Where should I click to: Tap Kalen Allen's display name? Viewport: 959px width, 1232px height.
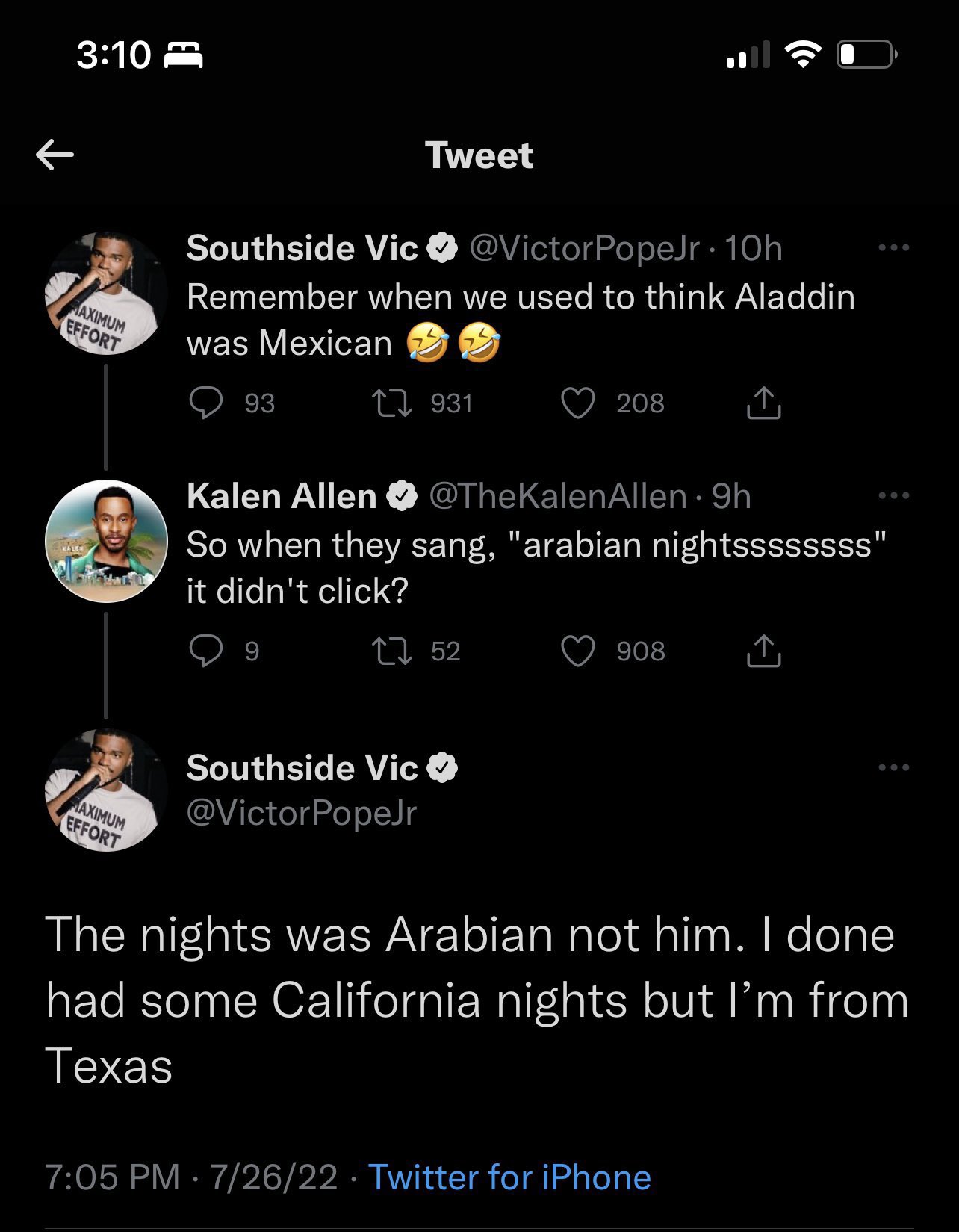click(282, 496)
